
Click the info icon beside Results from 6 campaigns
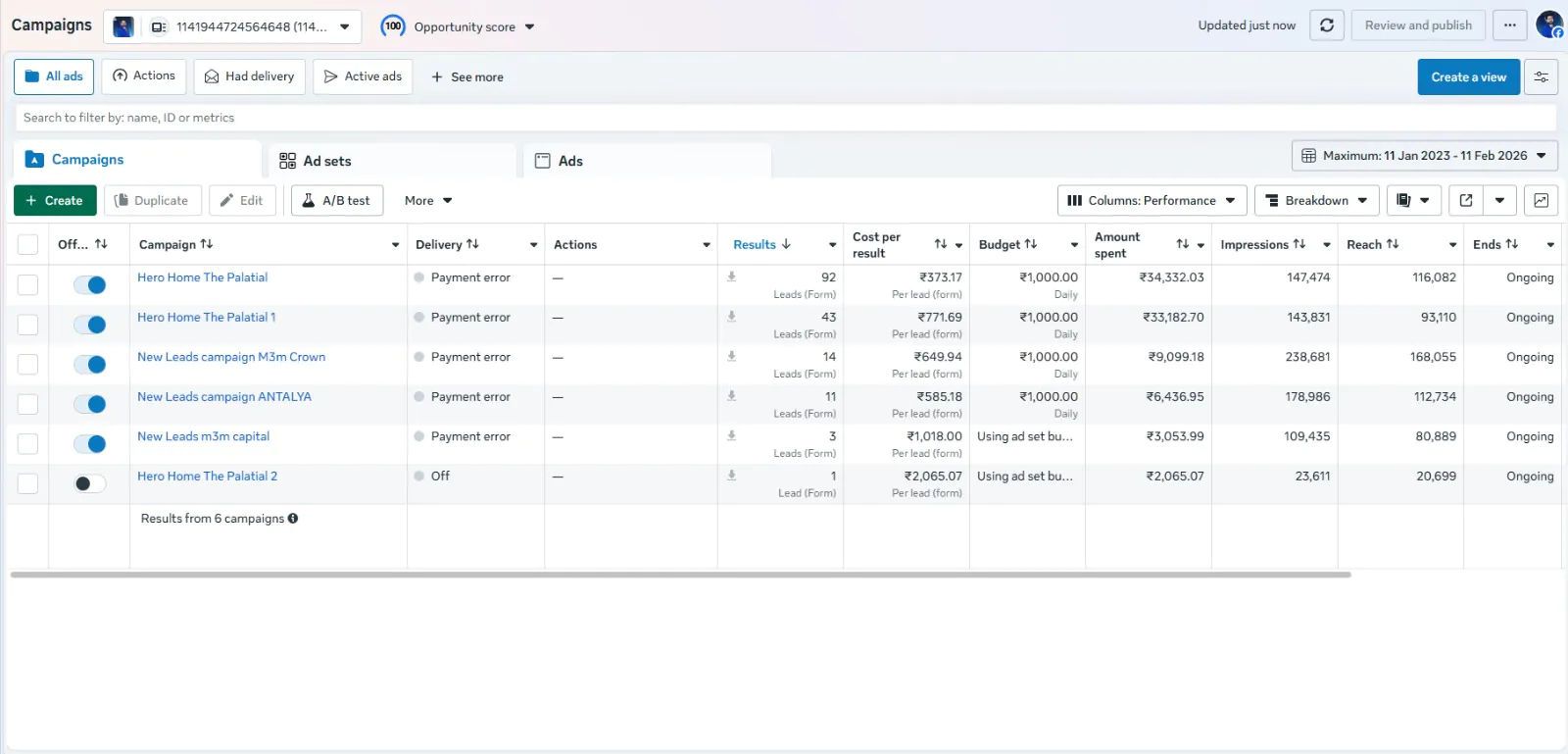pos(293,519)
